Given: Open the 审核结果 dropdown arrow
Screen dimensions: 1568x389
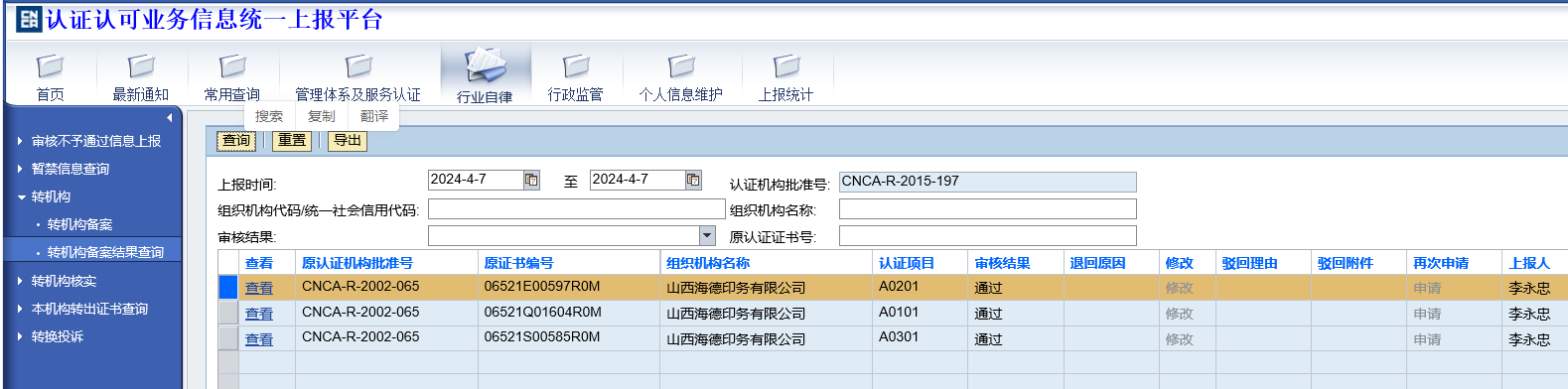Looking at the screenshot, I should click(x=707, y=235).
